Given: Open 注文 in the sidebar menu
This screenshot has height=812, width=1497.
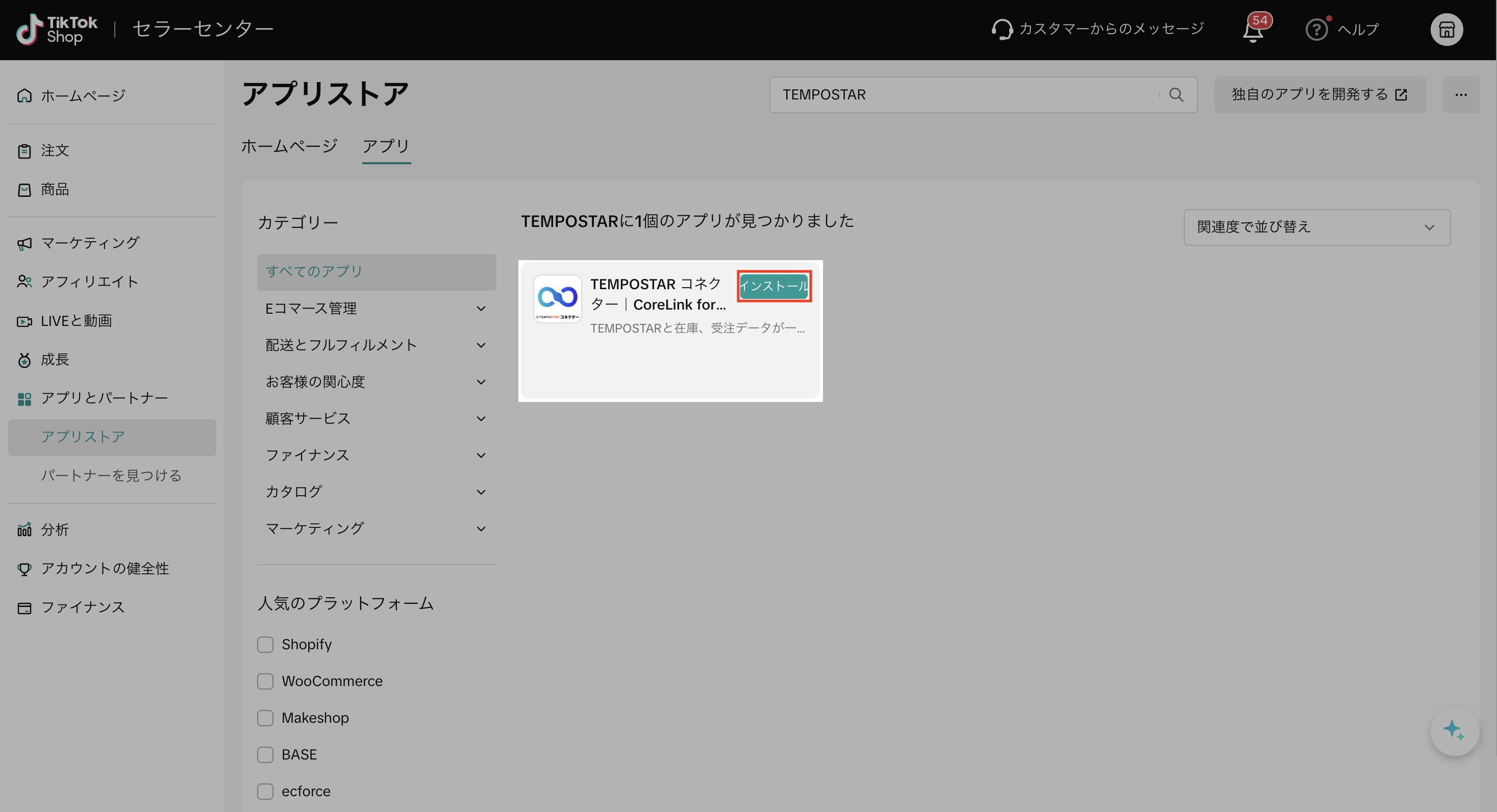Looking at the screenshot, I should [55, 150].
